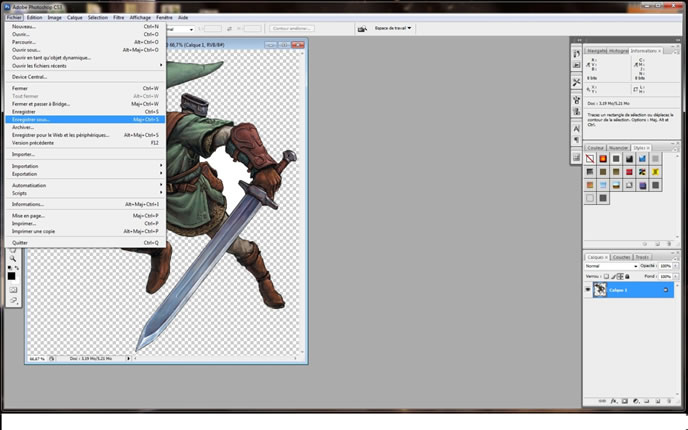
Task: Click the link layers icon
Action: (602, 401)
